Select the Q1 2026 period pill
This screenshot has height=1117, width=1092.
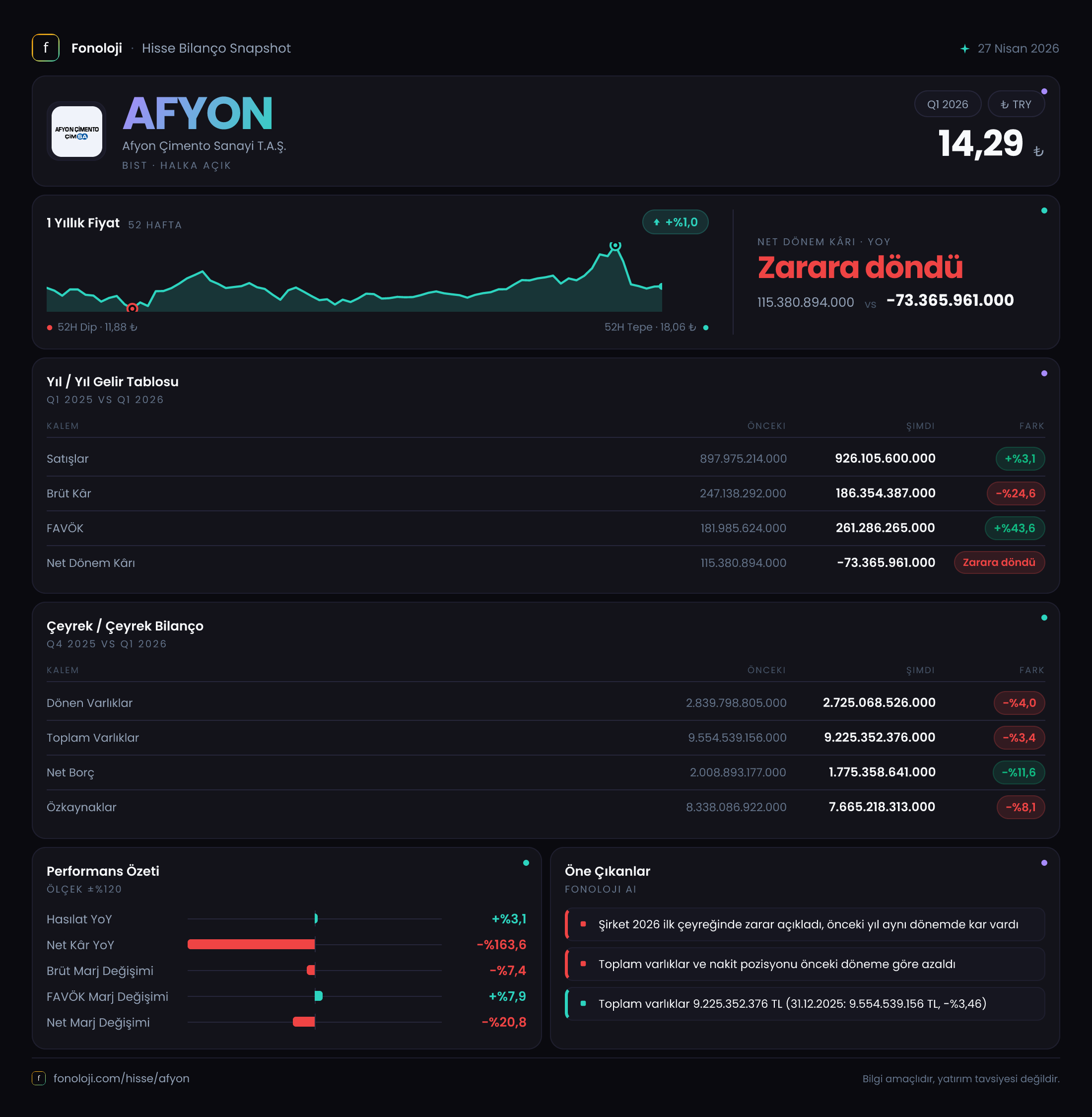[x=948, y=104]
